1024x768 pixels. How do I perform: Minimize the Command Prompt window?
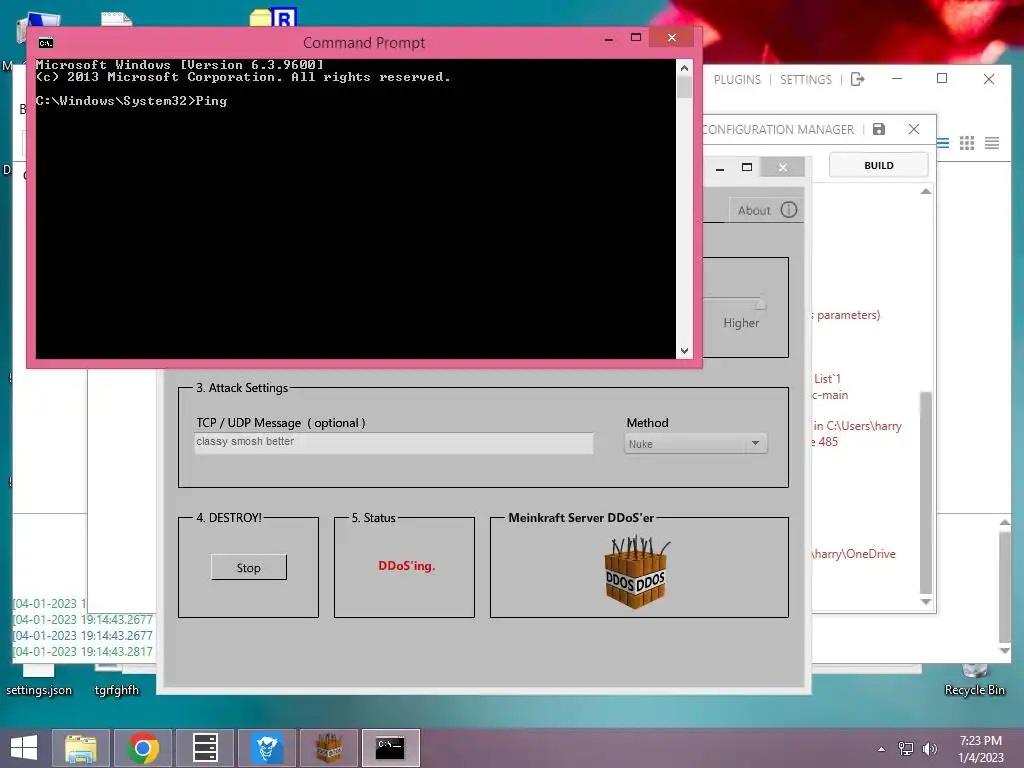[609, 39]
